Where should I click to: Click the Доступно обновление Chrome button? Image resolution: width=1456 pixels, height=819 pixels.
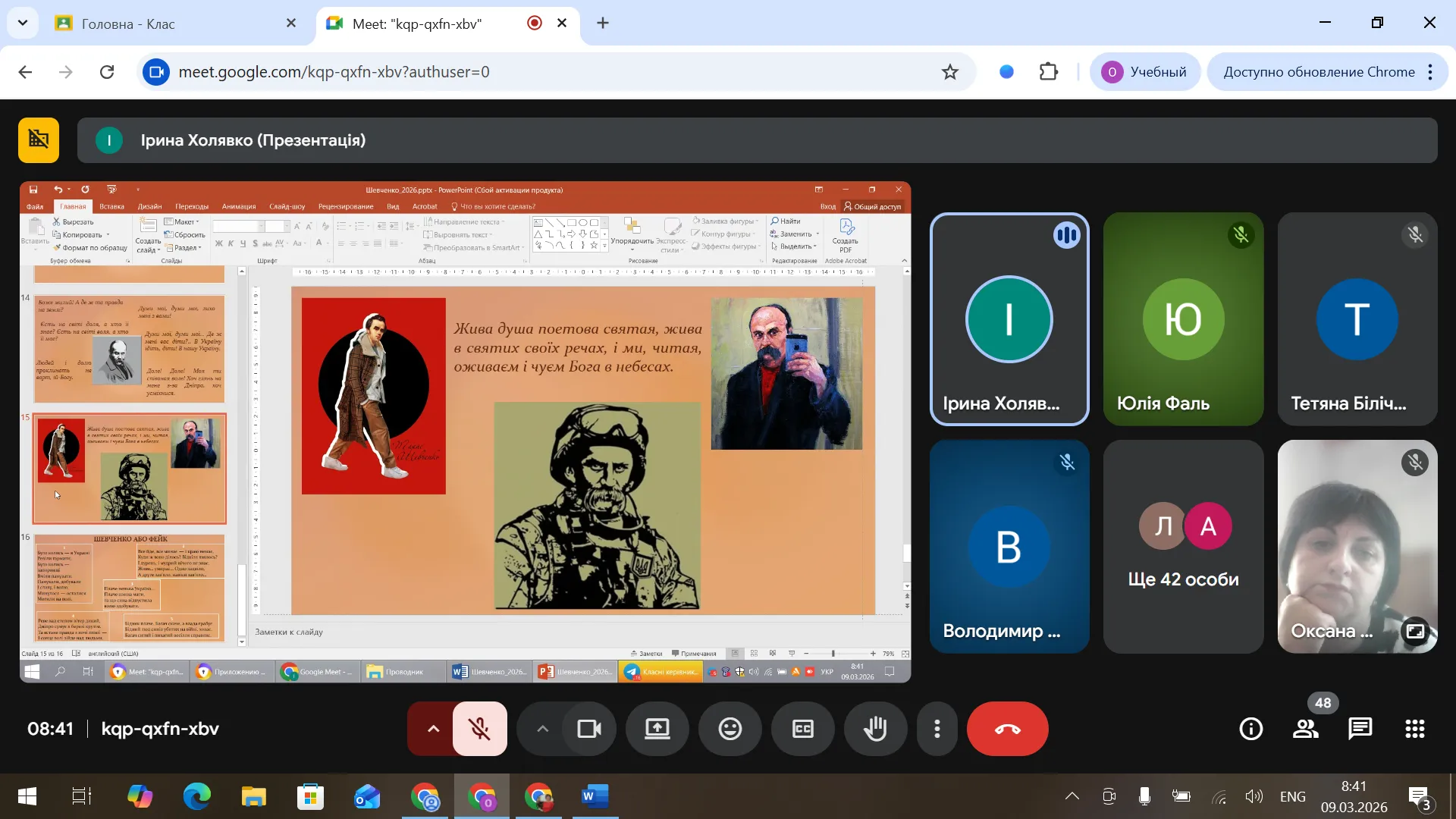[x=1318, y=72]
